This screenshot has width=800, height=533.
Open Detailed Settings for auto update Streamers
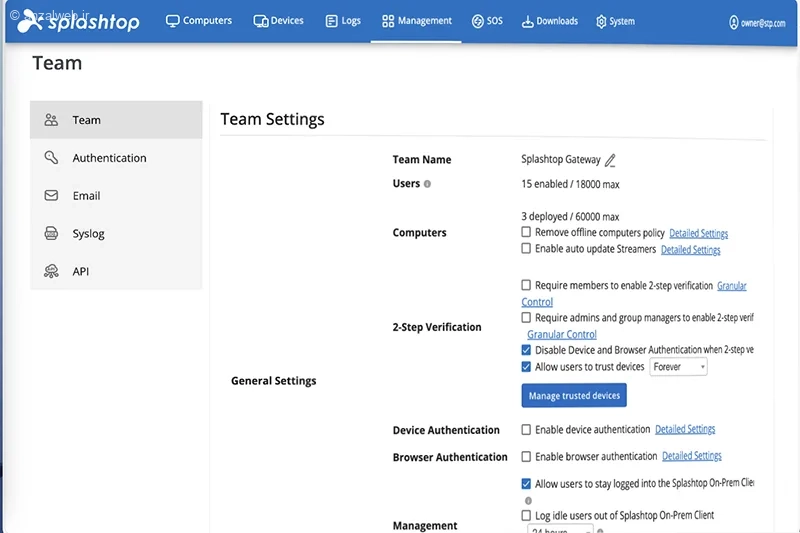(x=690, y=249)
